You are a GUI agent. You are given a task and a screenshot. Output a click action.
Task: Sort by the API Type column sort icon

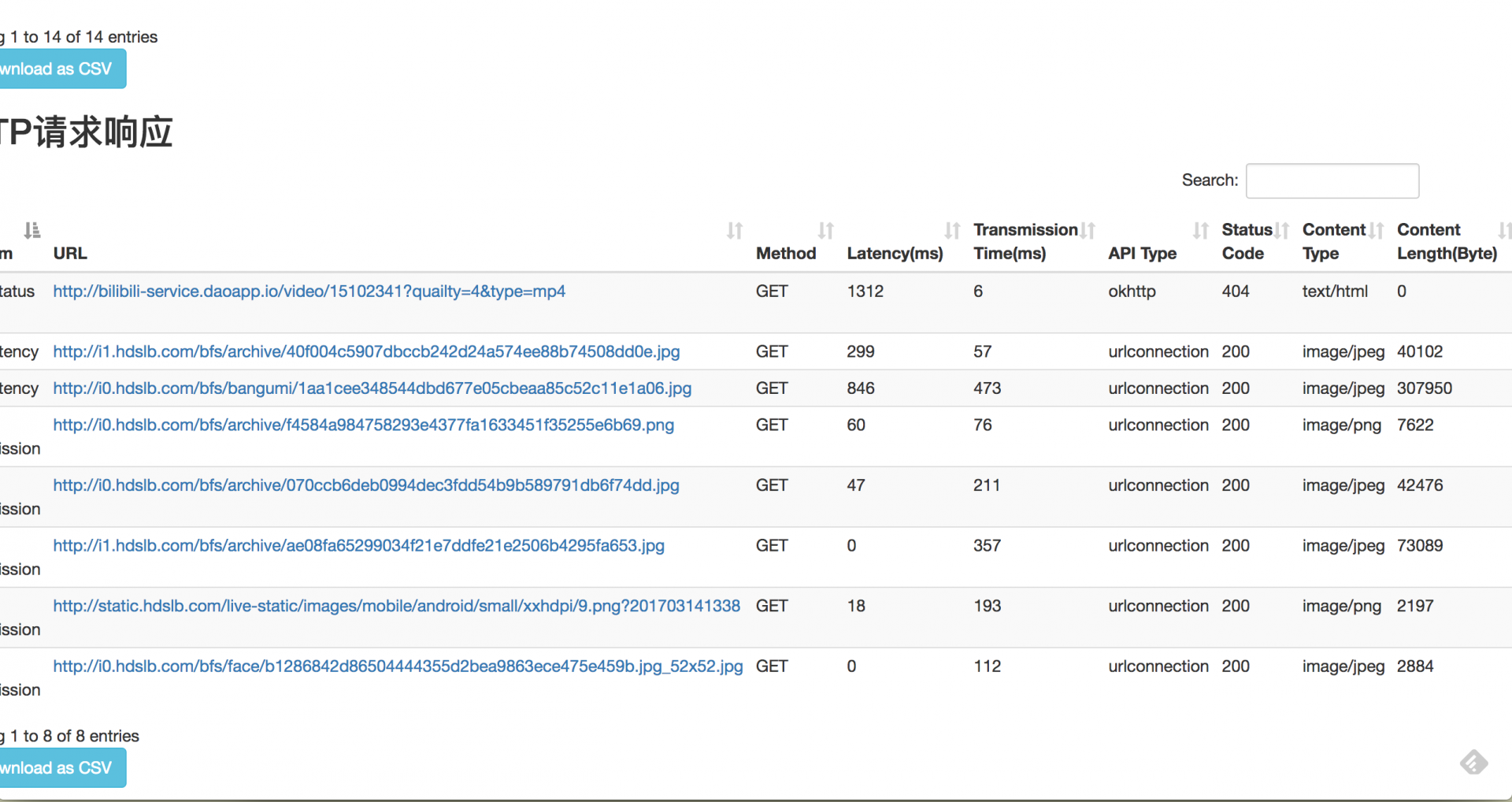click(1201, 230)
